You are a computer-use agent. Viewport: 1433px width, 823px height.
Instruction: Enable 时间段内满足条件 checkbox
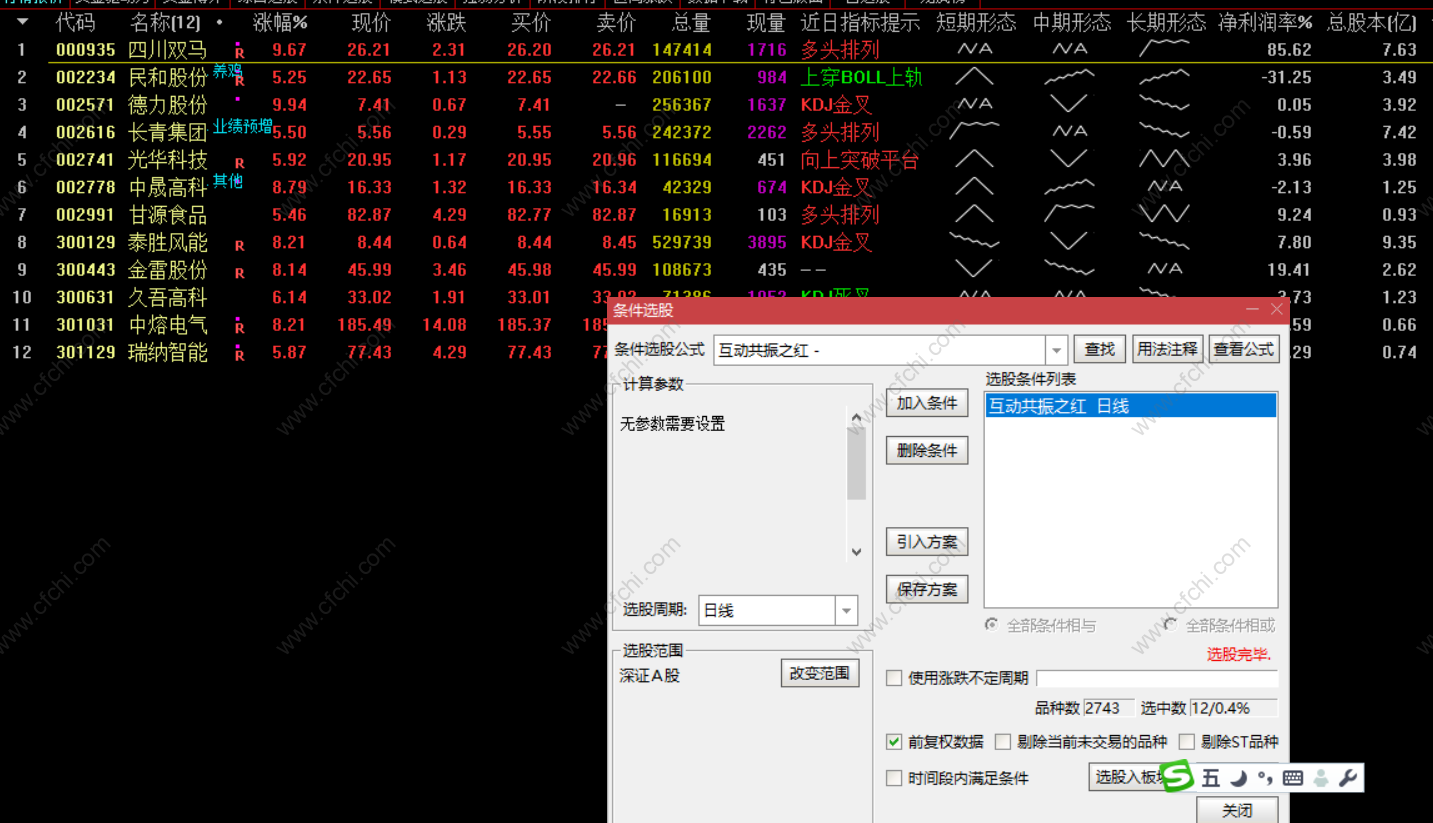coord(894,778)
